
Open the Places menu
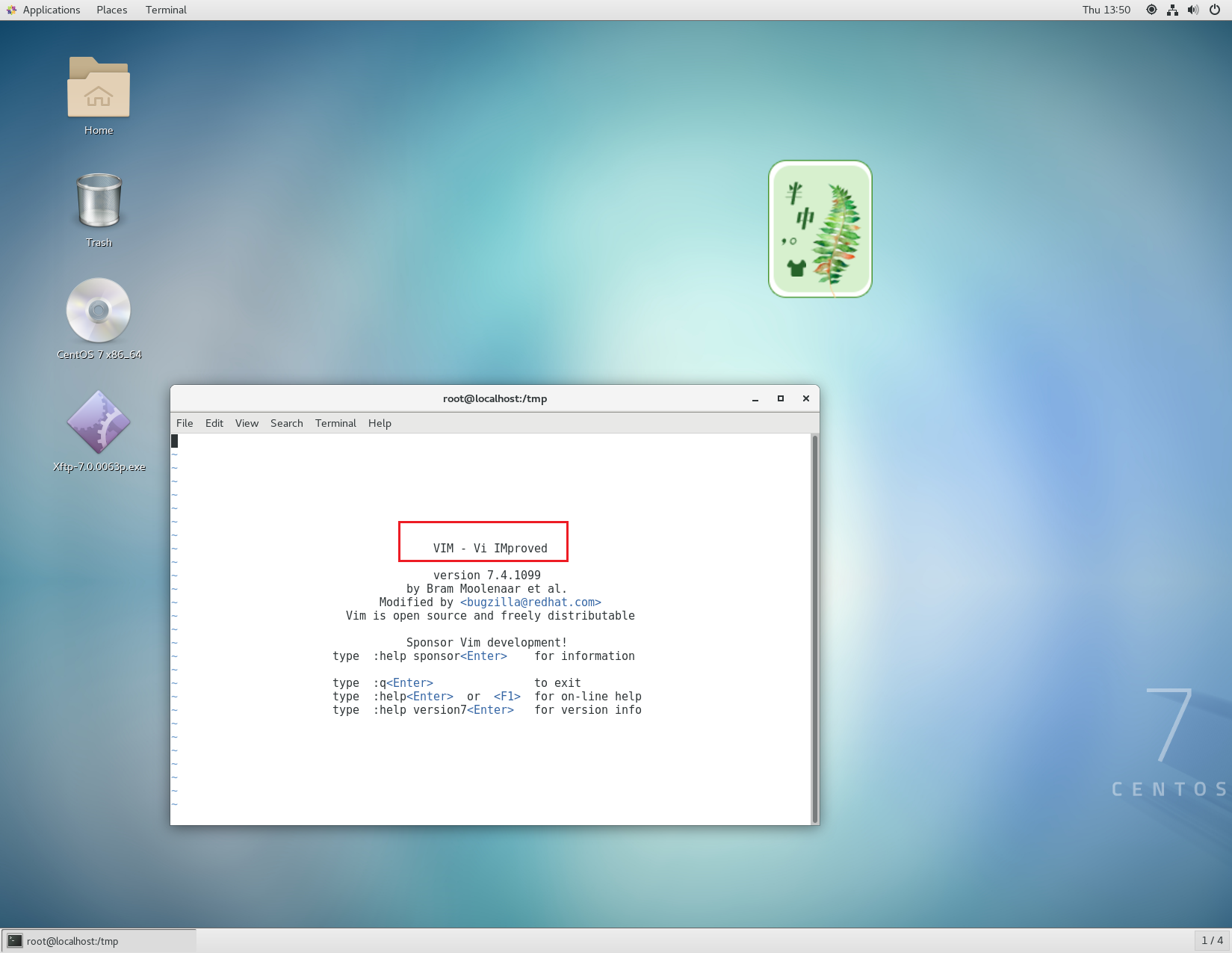(111, 10)
